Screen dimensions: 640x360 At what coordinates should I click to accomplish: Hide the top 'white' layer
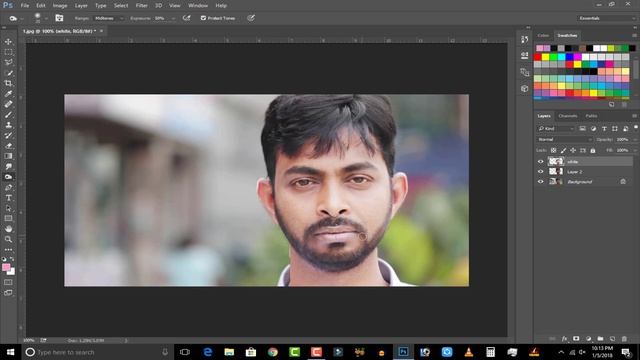(x=540, y=162)
